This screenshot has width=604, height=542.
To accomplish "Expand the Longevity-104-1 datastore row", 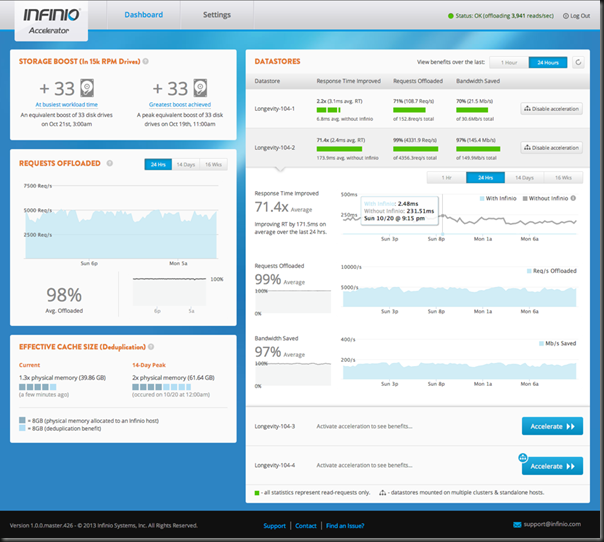I will [x=418, y=109].
